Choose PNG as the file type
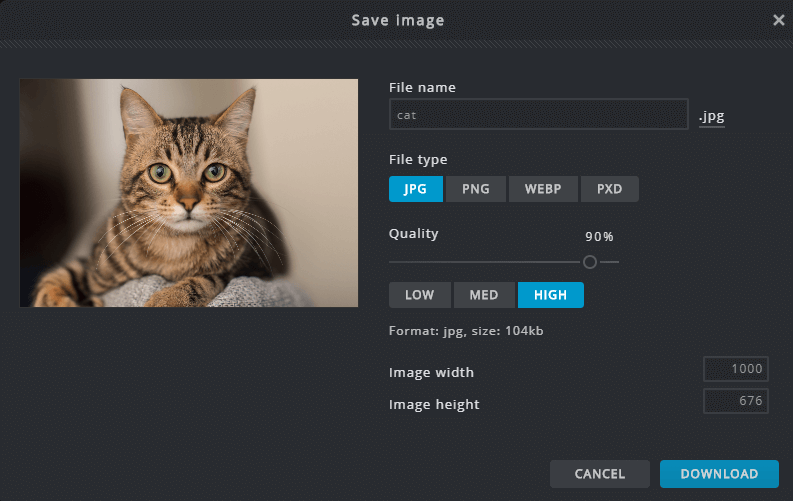The height and width of the screenshot is (501, 793). [x=475, y=189]
